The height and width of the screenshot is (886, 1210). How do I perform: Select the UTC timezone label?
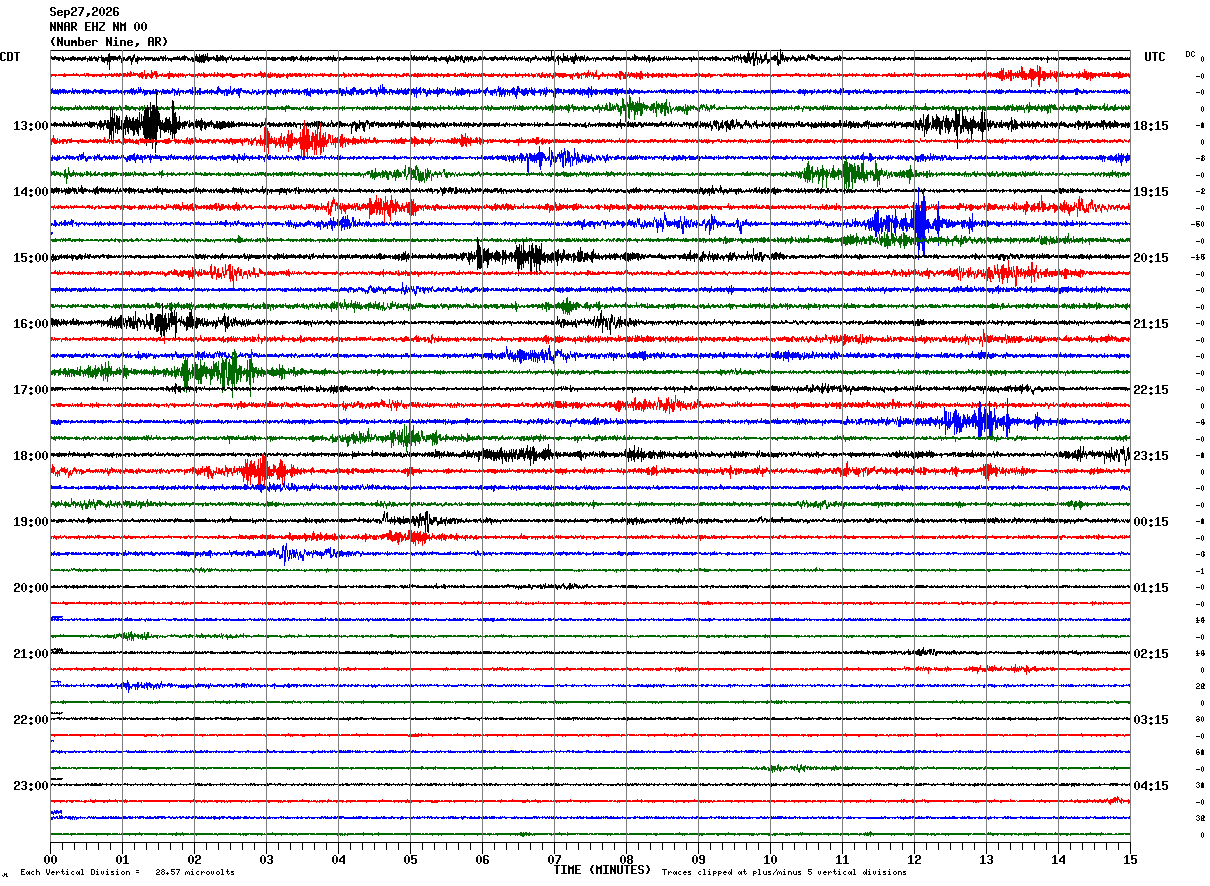(1155, 57)
